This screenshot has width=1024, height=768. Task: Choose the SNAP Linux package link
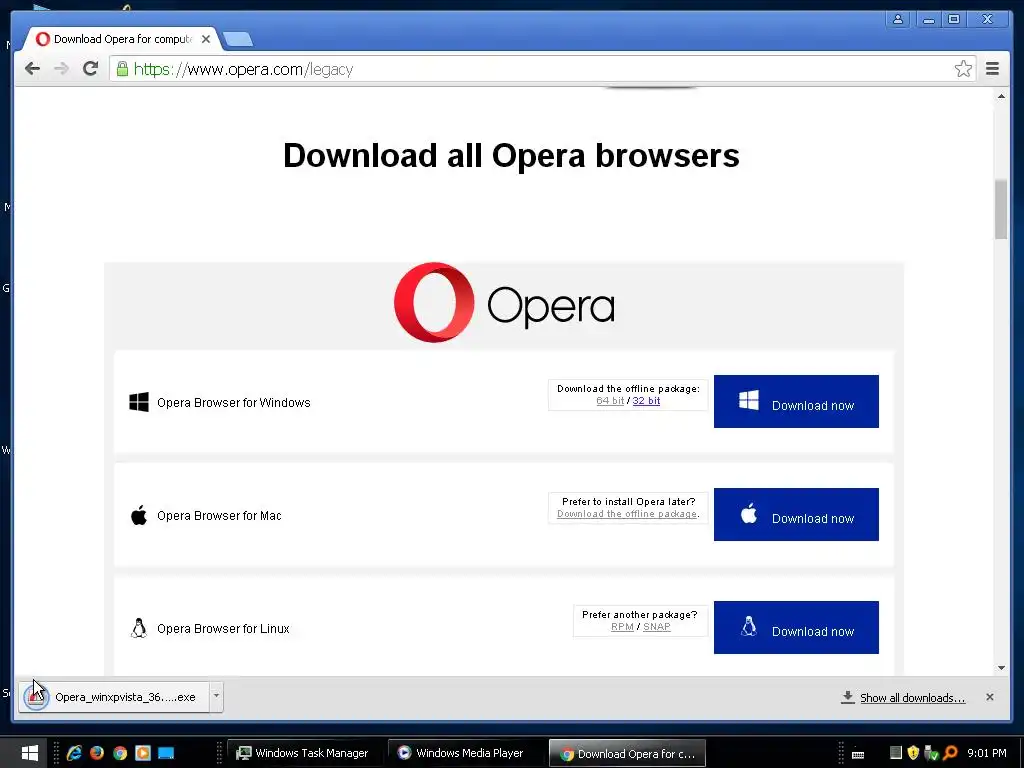656,627
